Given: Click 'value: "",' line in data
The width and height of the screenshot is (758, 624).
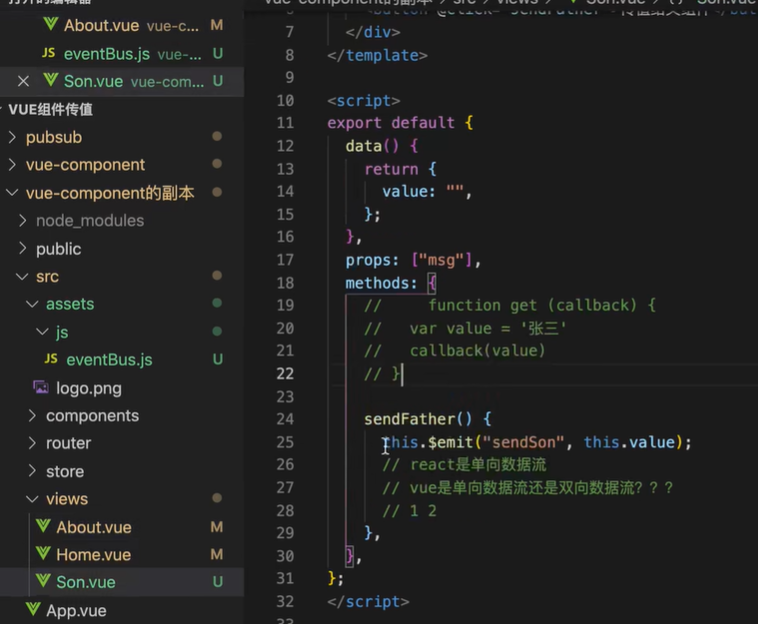Looking at the screenshot, I should click(427, 192).
